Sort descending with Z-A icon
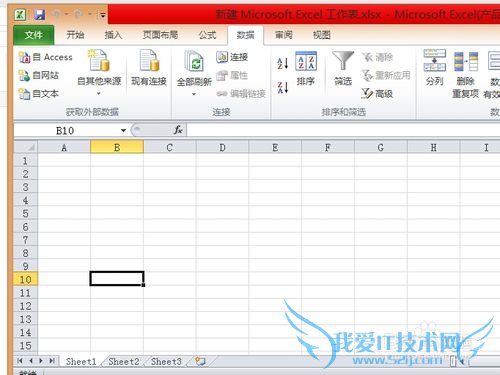This screenshot has height=375, width=500. point(282,87)
